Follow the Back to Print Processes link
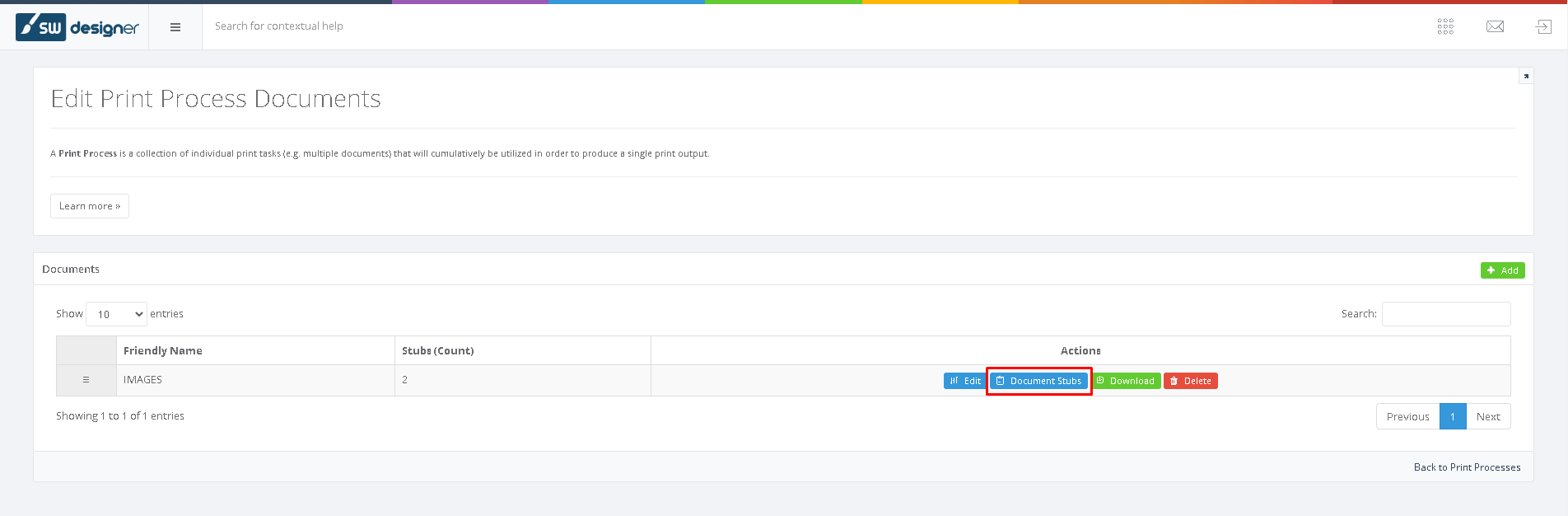The width and height of the screenshot is (1568, 516). (x=1467, y=467)
